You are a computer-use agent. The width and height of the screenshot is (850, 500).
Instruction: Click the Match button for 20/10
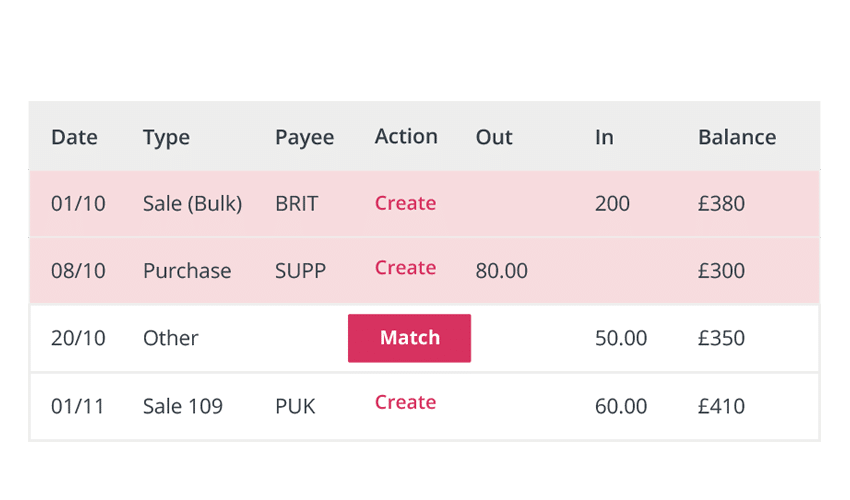coord(409,338)
